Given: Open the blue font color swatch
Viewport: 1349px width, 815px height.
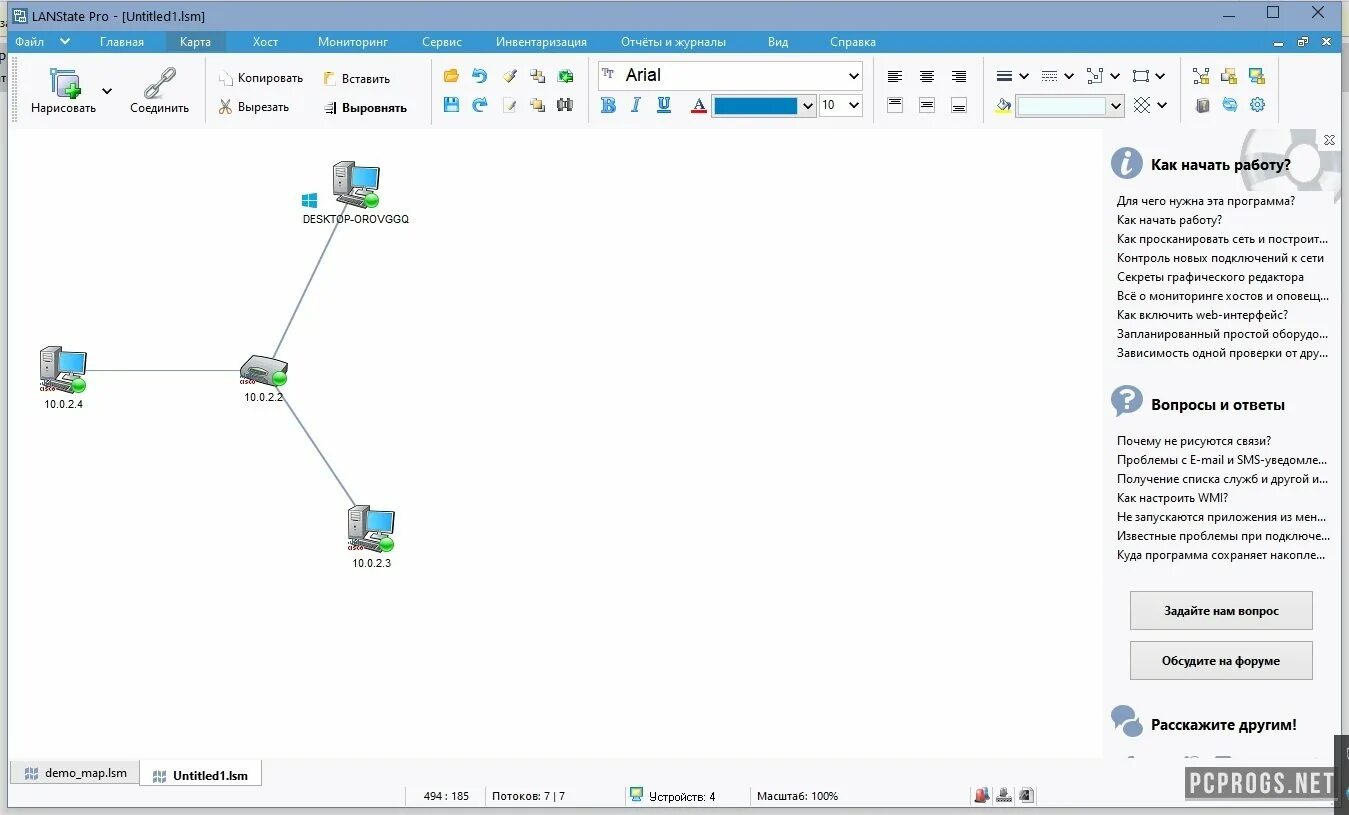Looking at the screenshot, I should [764, 105].
